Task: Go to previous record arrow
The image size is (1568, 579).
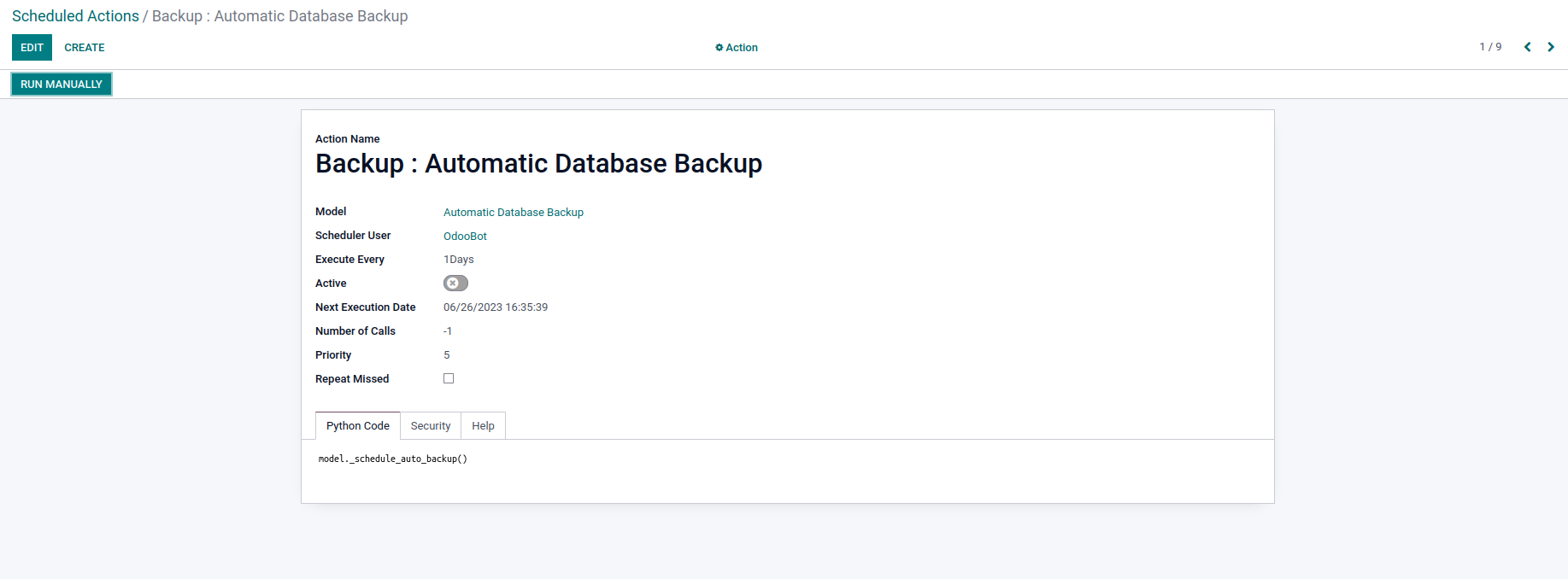Action: (x=1527, y=47)
